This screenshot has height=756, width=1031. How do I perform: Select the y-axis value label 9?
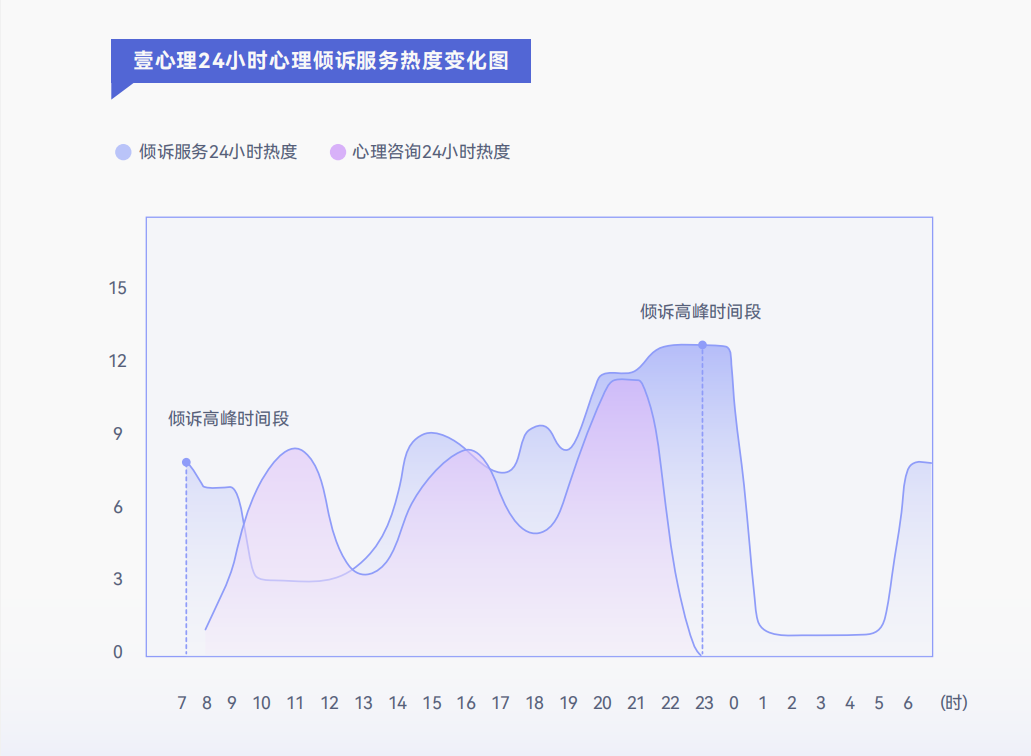pos(118,434)
